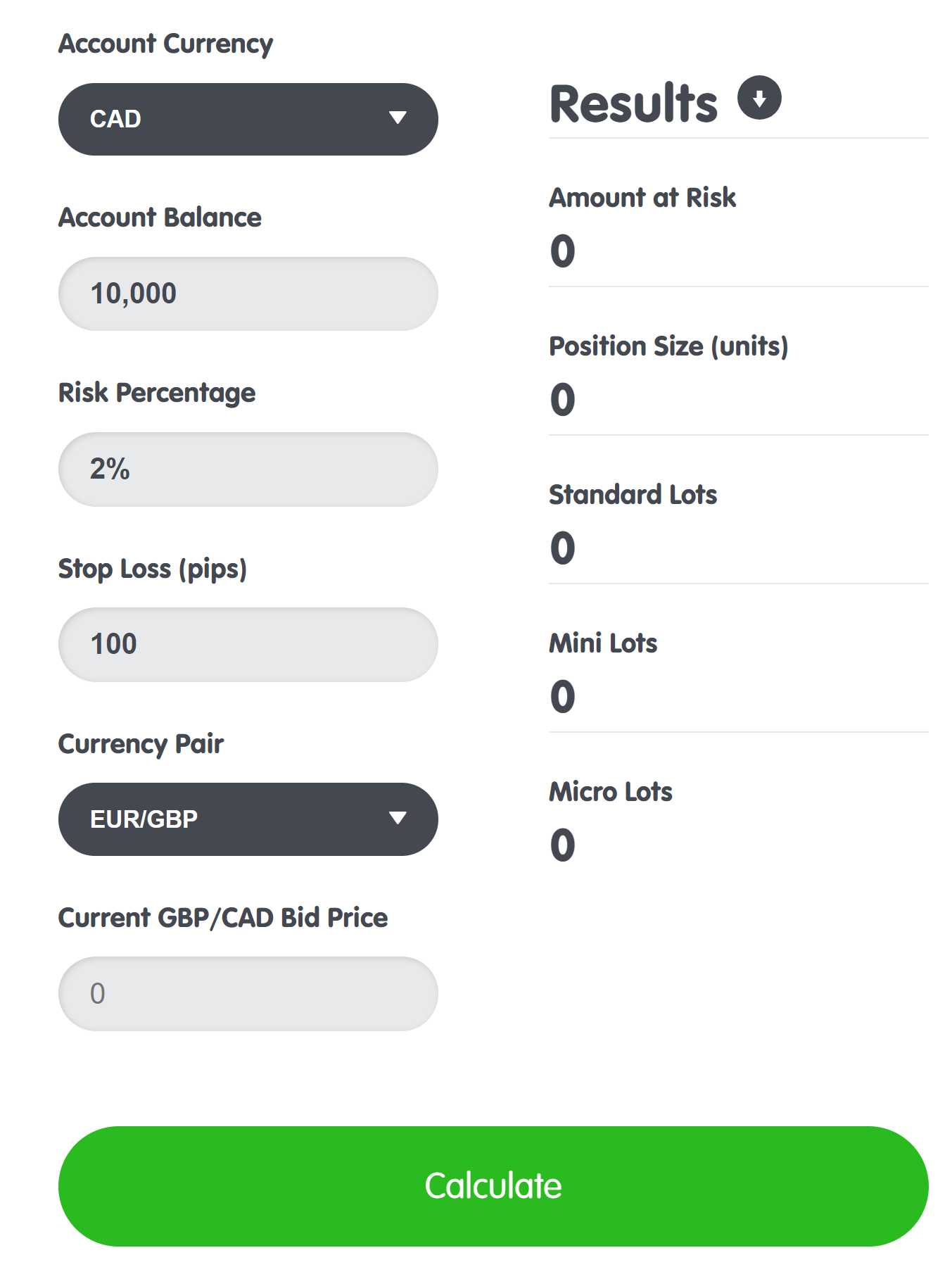This screenshot has width=952, height=1267.
Task: Click the Position Size (units) value
Action: coord(560,398)
